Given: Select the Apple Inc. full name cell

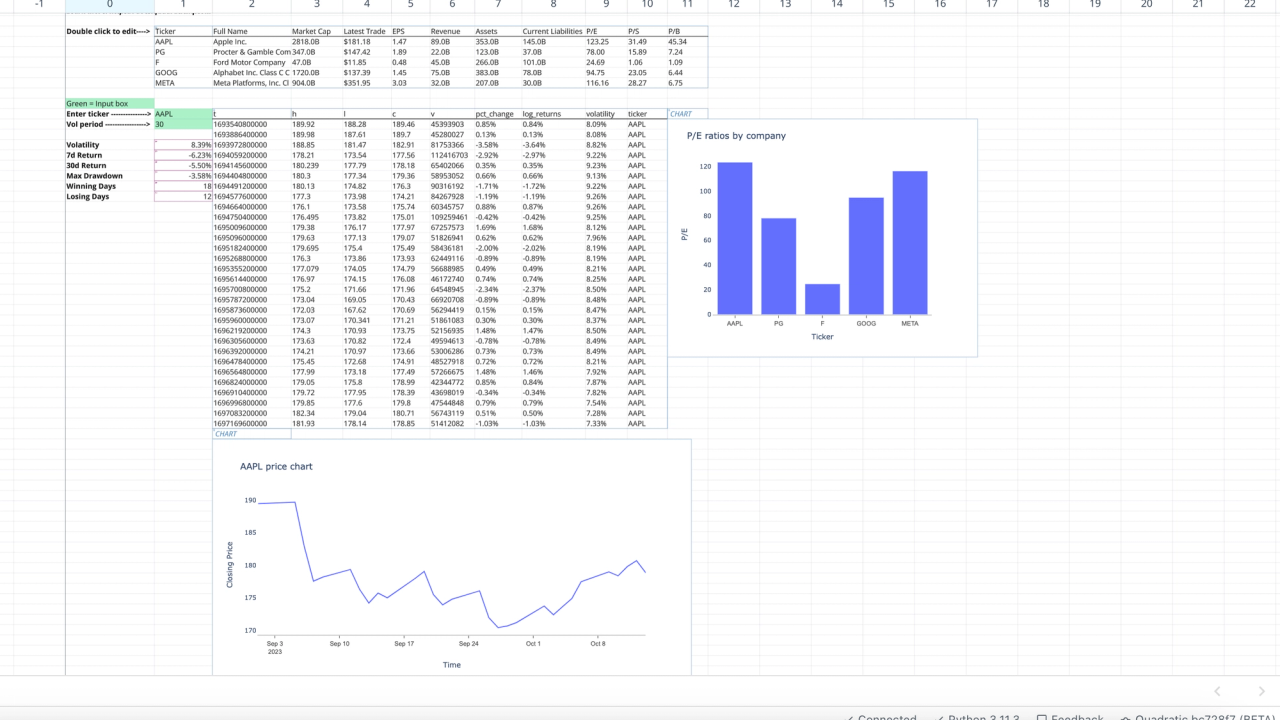Looking at the screenshot, I should click(251, 42).
